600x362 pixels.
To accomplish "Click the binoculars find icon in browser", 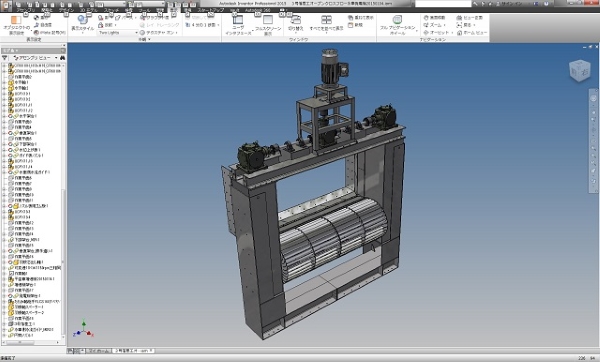I will click(x=62, y=58).
